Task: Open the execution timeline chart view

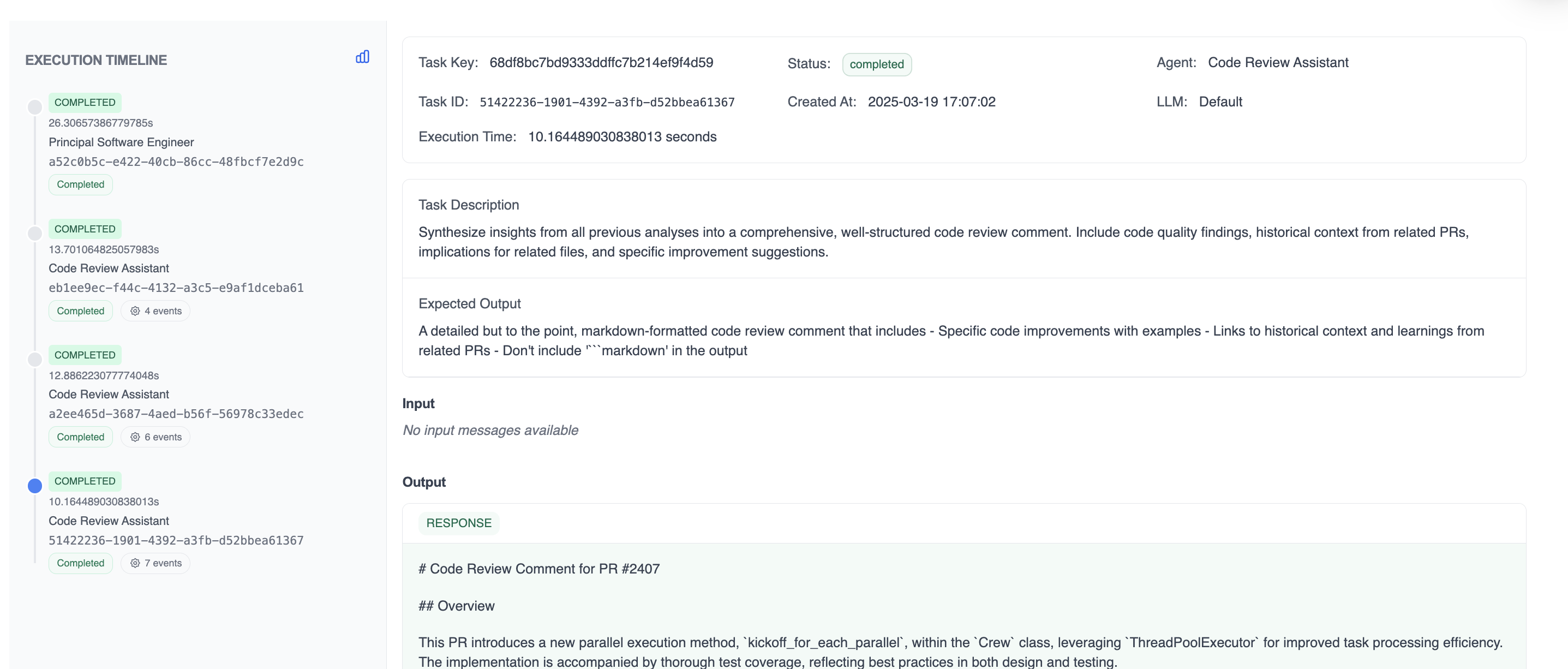Action: pos(362,57)
